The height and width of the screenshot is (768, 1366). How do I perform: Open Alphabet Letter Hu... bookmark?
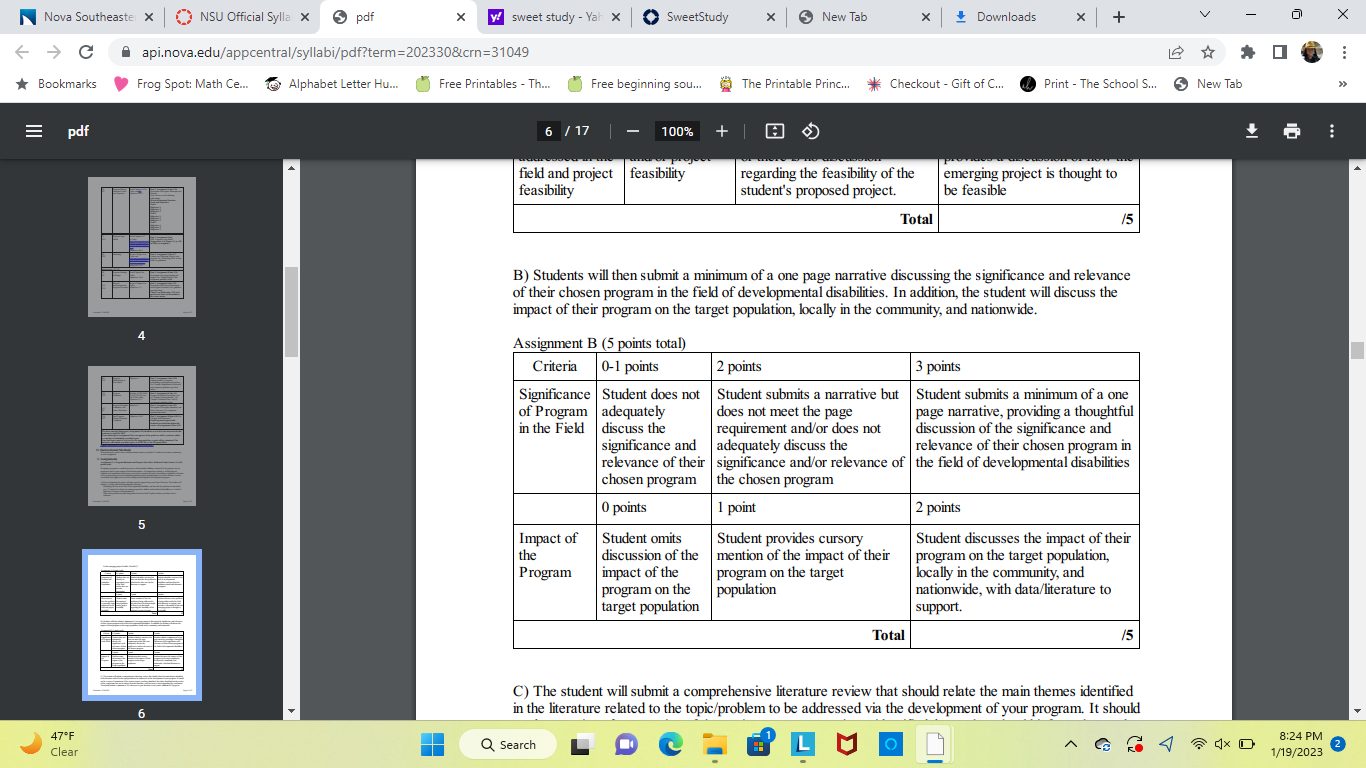tap(332, 84)
